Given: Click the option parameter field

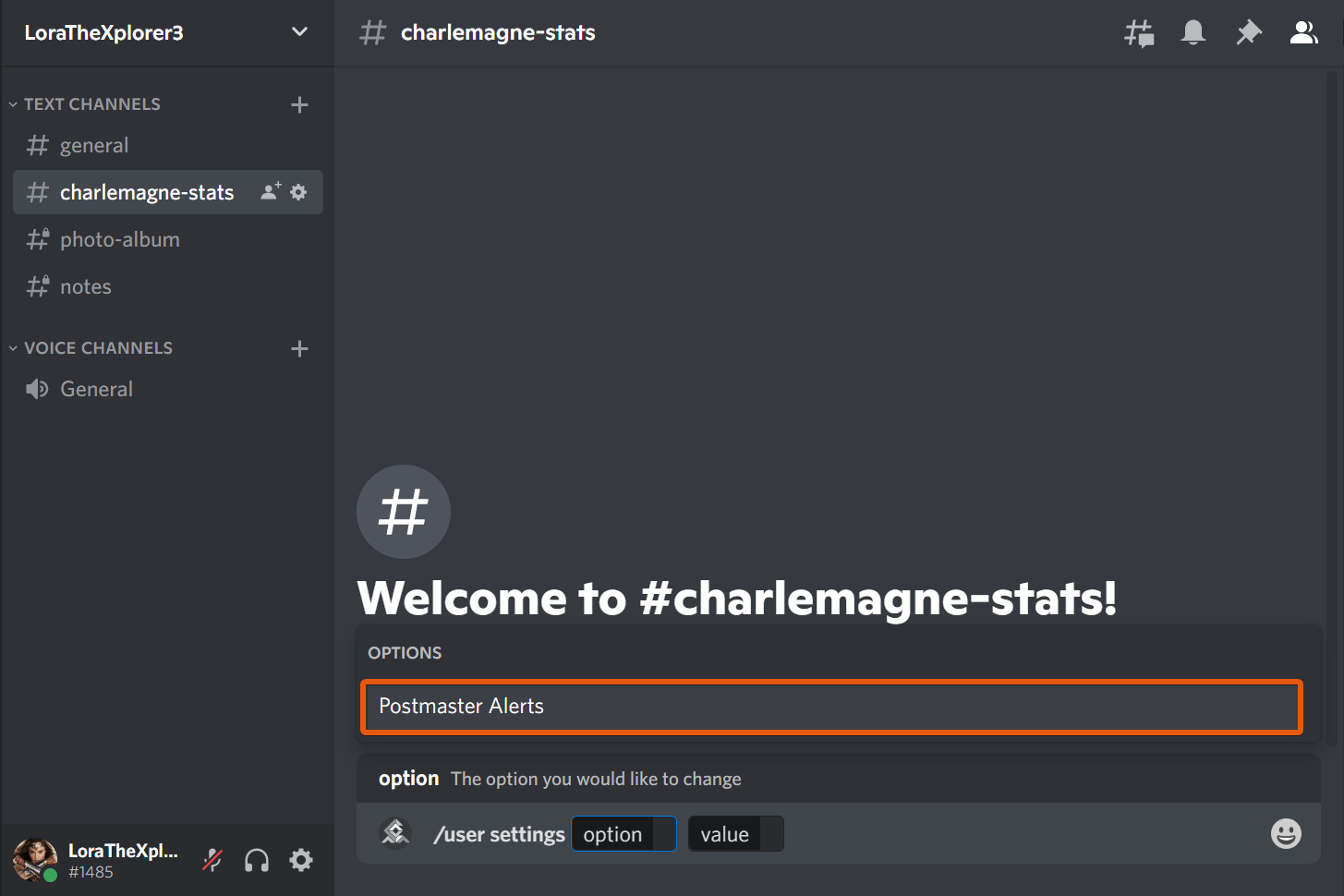Looking at the screenshot, I should click(x=624, y=834).
